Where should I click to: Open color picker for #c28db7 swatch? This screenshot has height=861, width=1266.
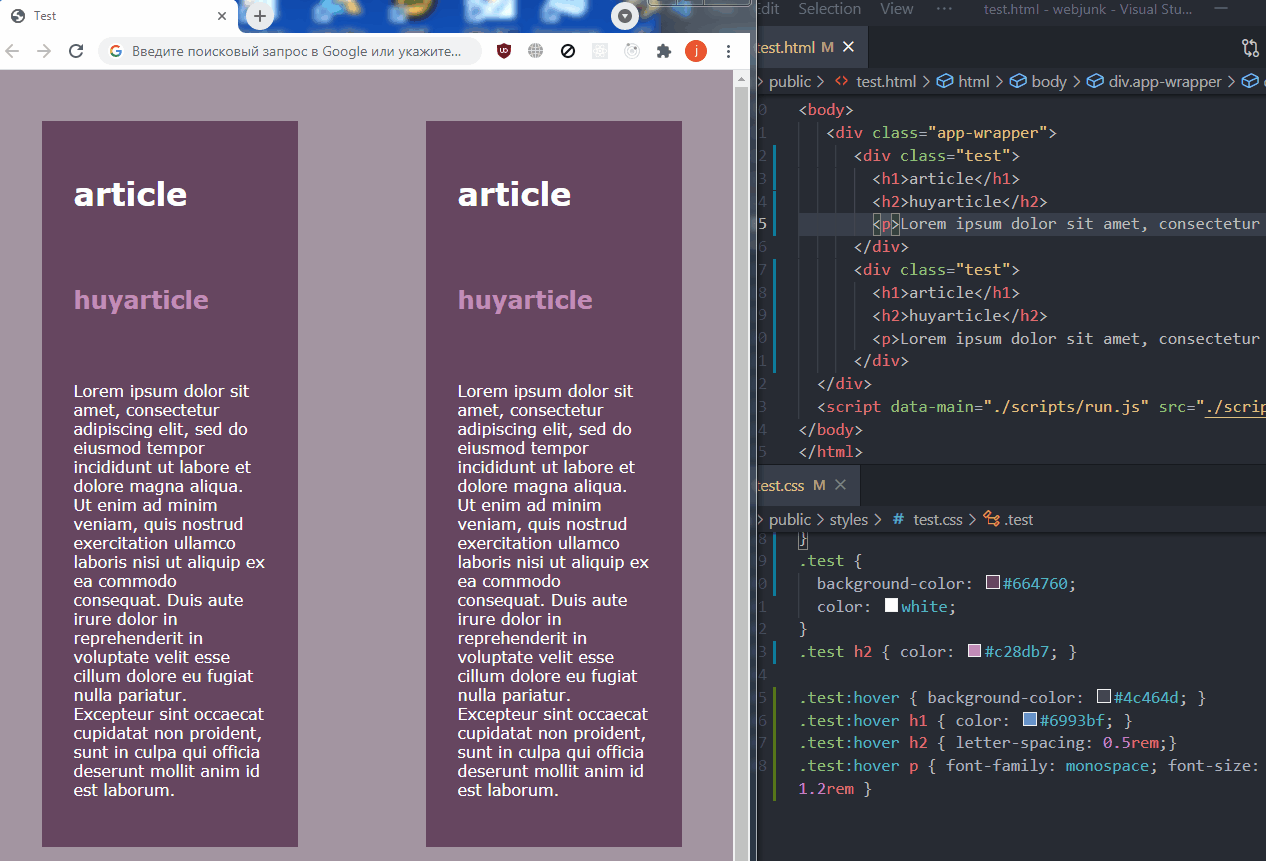pos(975,652)
